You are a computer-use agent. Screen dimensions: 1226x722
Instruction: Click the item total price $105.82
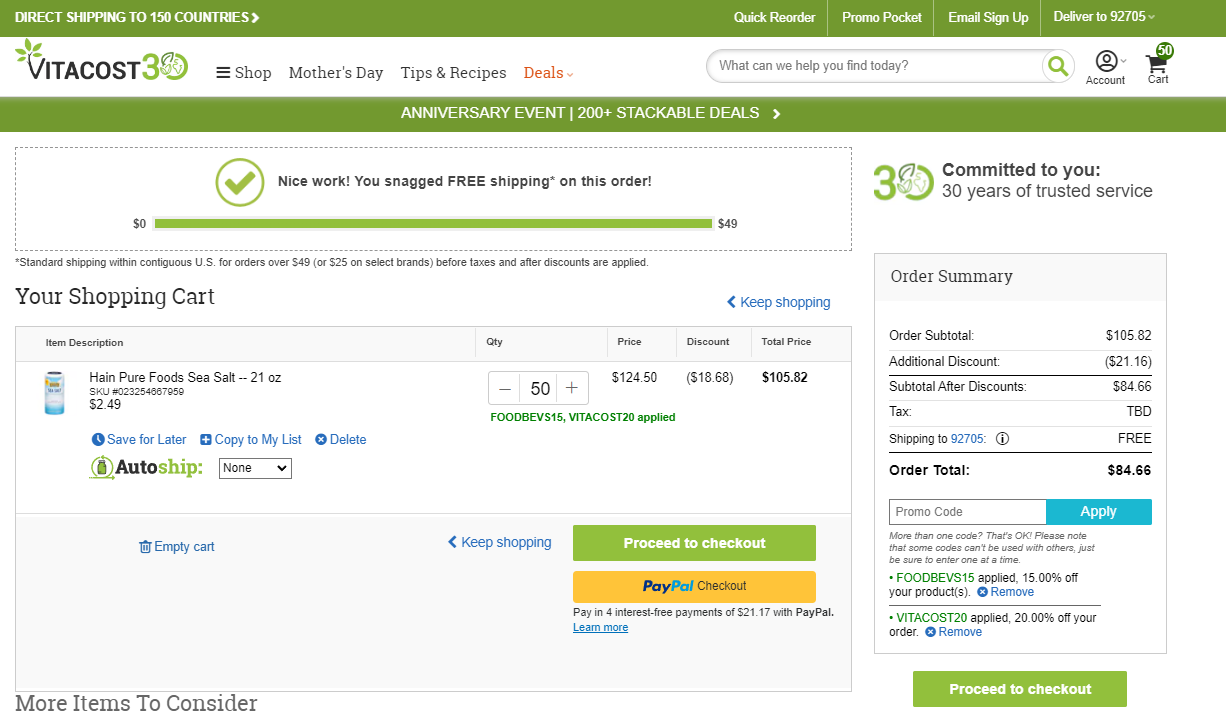(784, 378)
